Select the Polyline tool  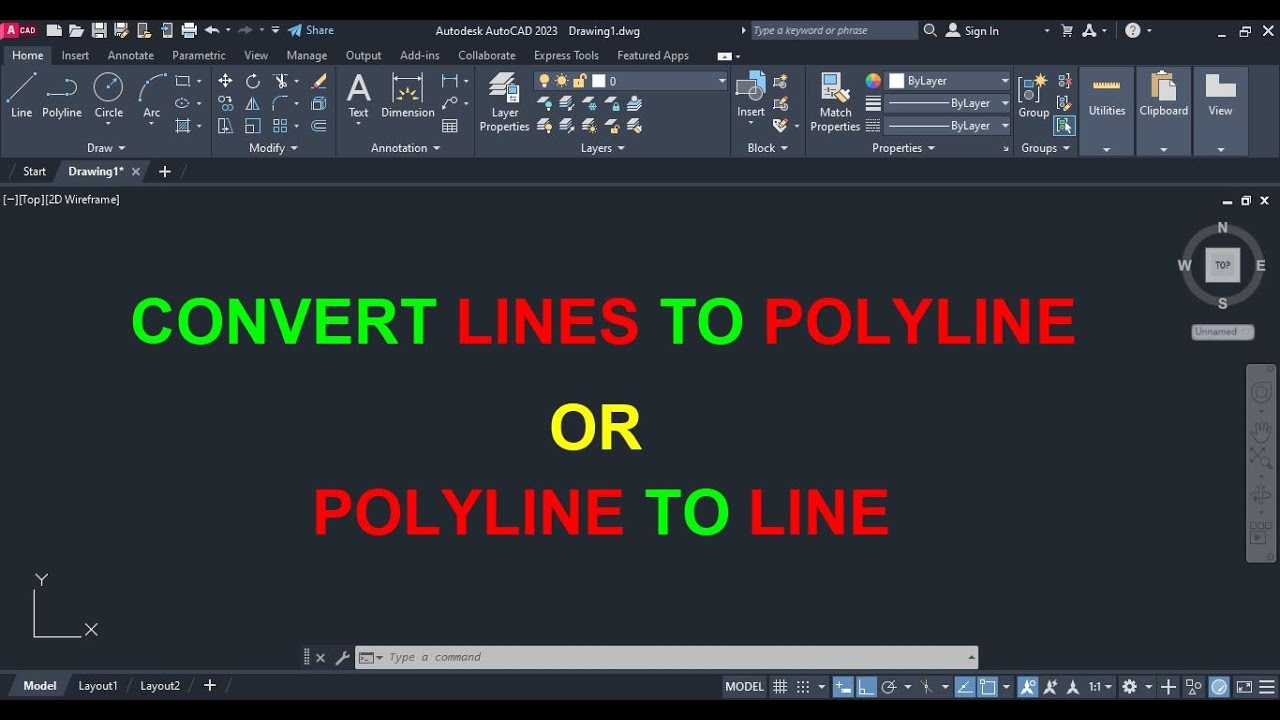(62, 96)
